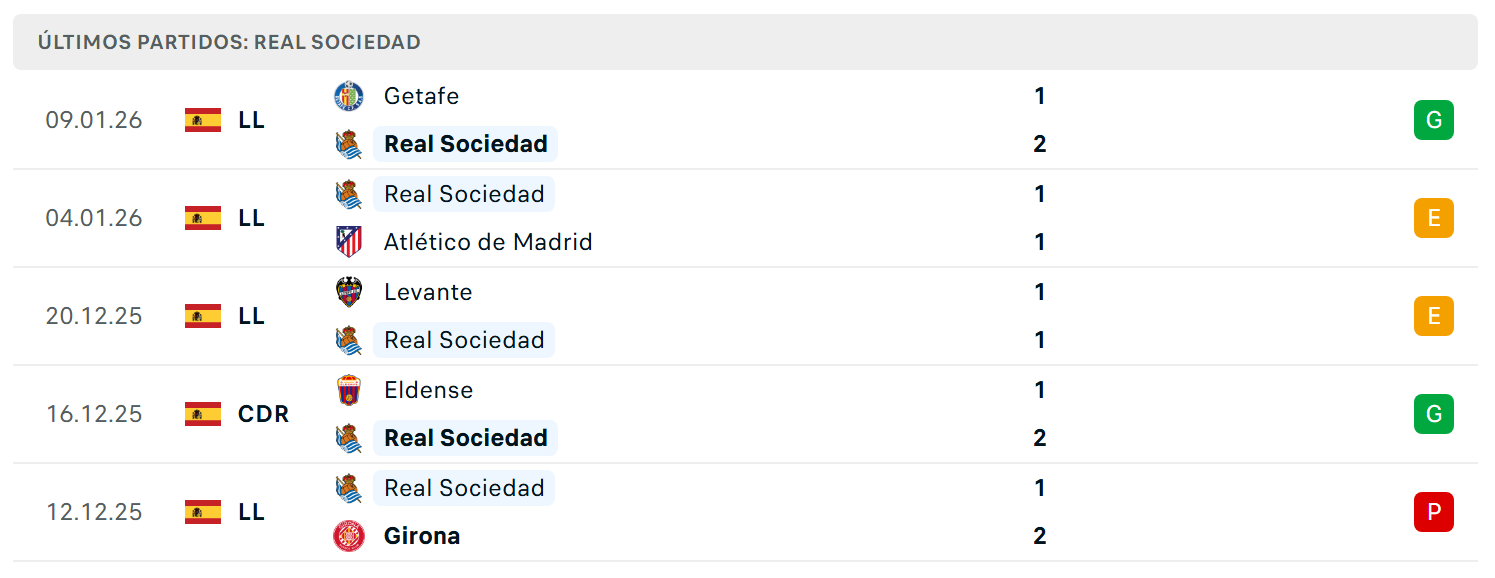Open the Atlético de Madrid team link
The image size is (1495, 578).
[488, 242]
